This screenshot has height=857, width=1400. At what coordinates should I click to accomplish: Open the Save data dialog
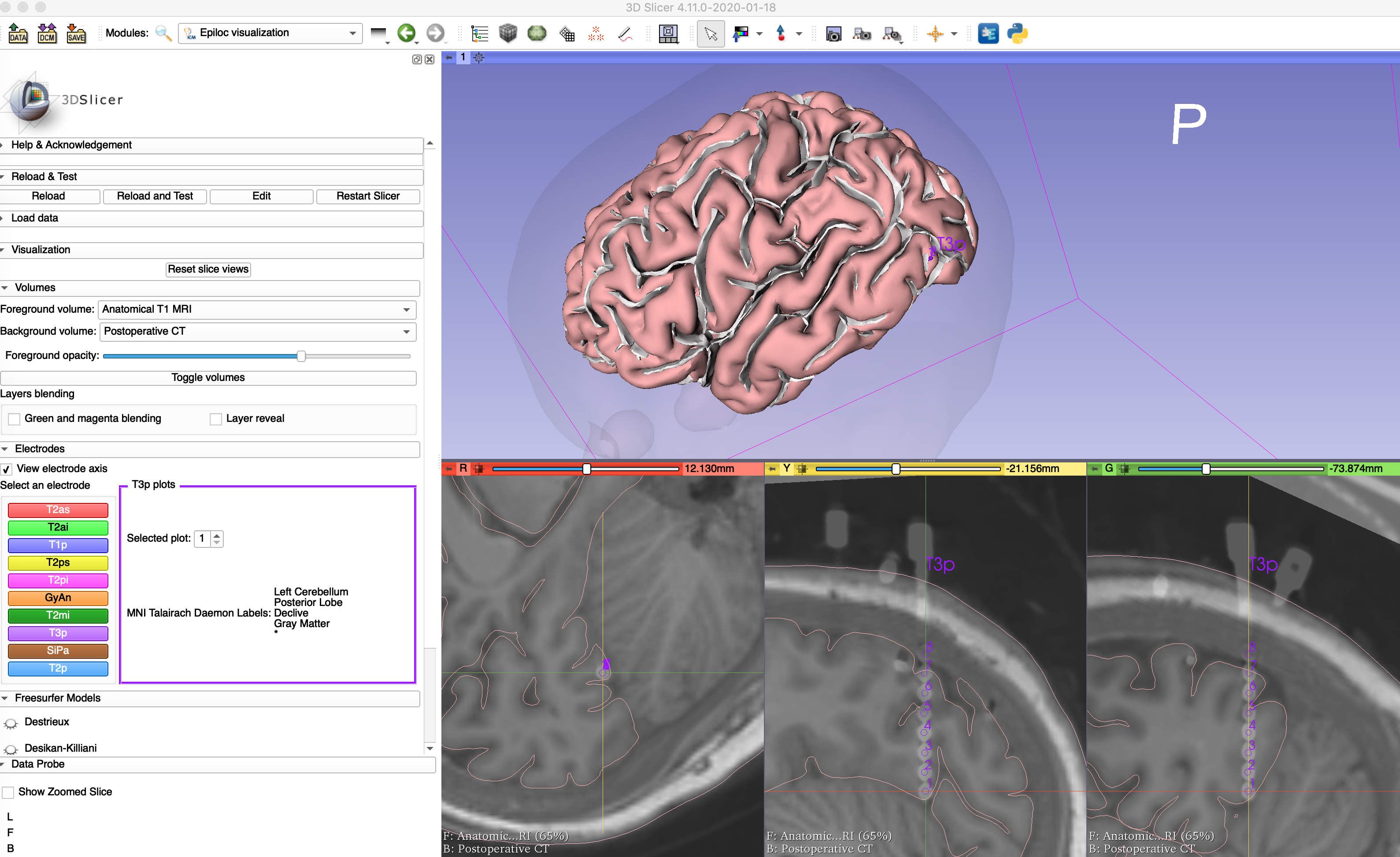[76, 33]
